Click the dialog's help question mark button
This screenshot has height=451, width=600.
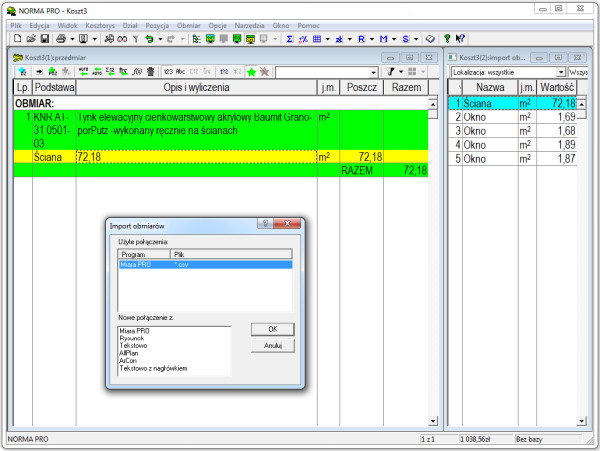pos(264,225)
